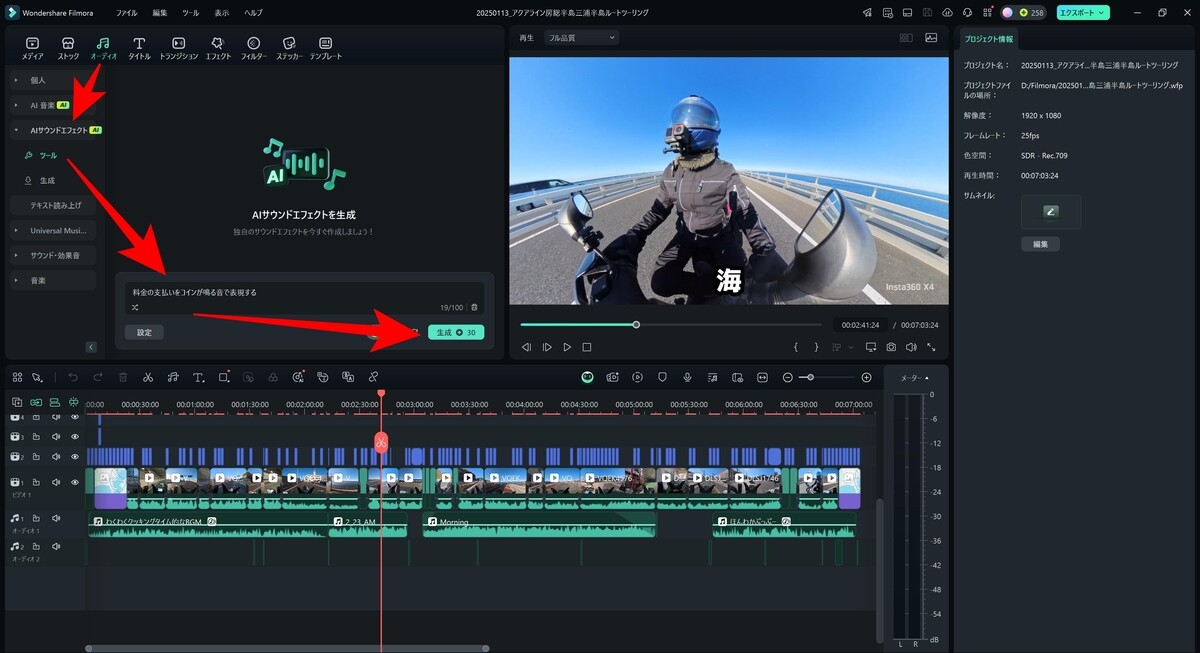Select the プロジェクト情報 tab
Viewport: 1200px width, 653px height.
coord(988,39)
